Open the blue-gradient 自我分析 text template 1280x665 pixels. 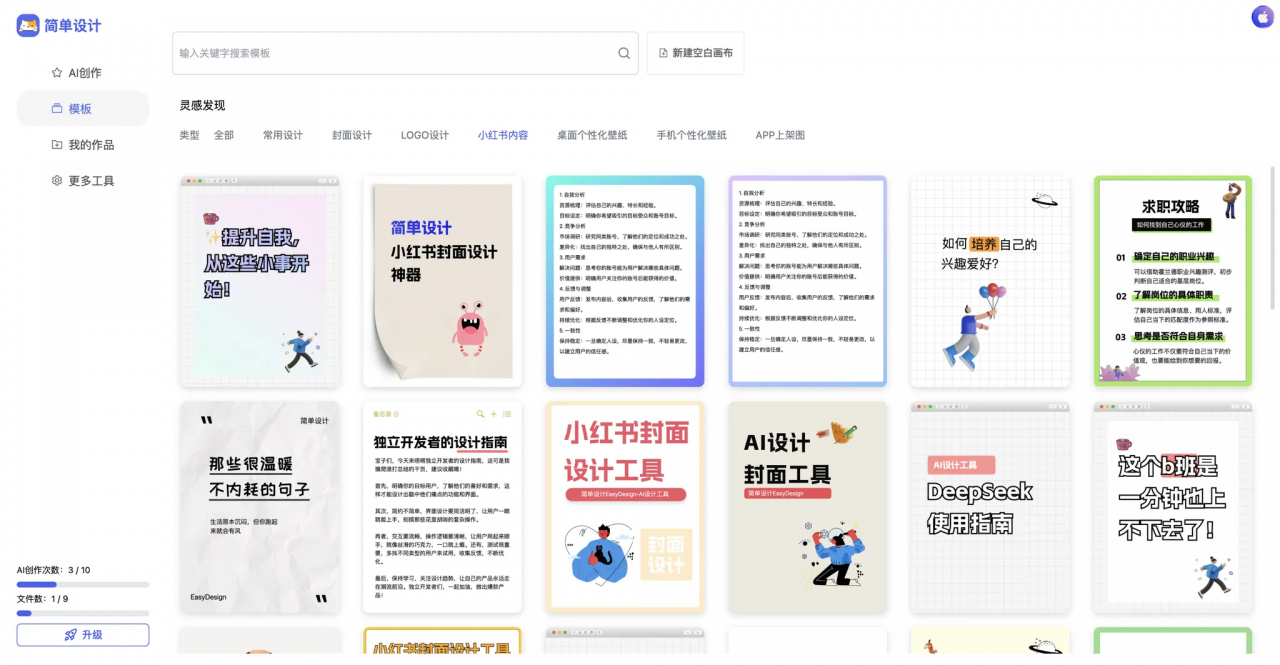(625, 282)
